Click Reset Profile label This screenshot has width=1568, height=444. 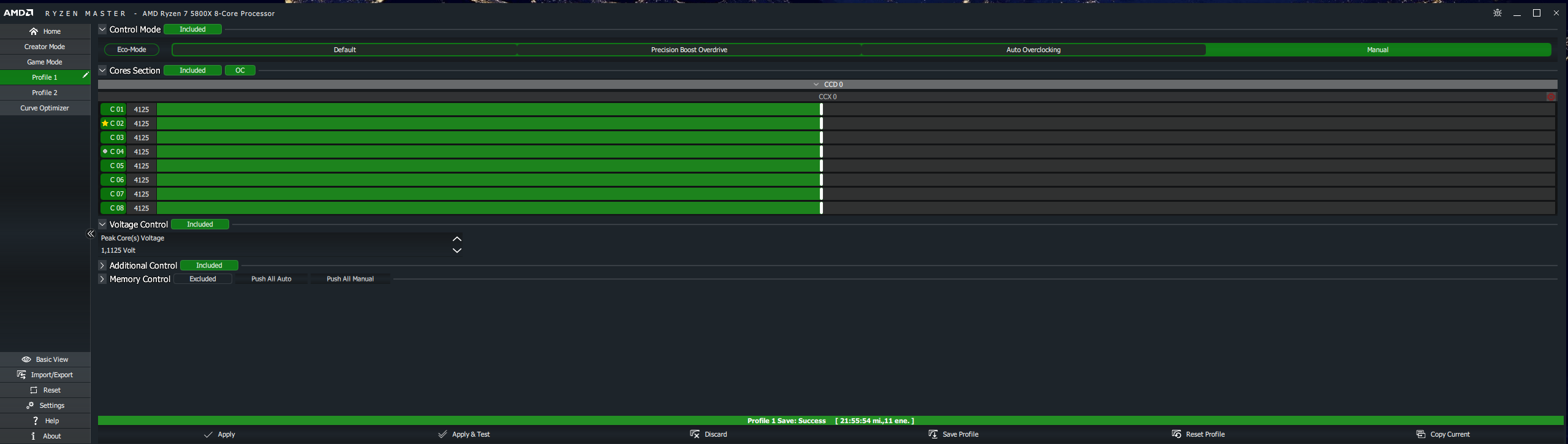pyautogui.click(x=1205, y=434)
